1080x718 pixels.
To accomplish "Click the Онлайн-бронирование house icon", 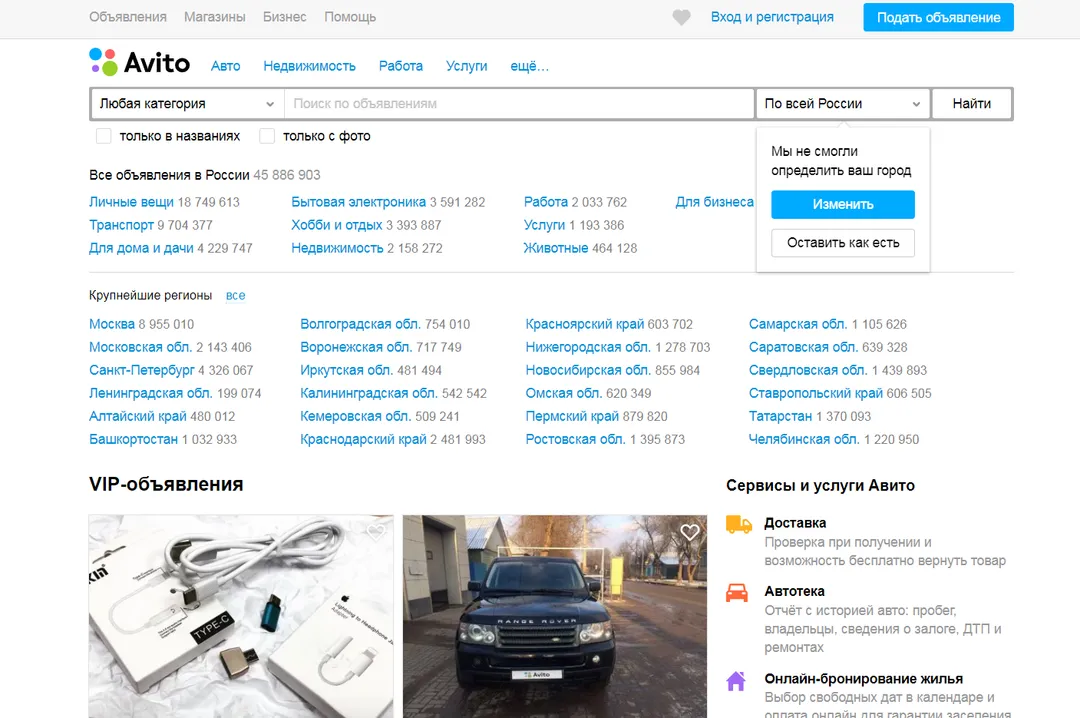I will point(736,681).
